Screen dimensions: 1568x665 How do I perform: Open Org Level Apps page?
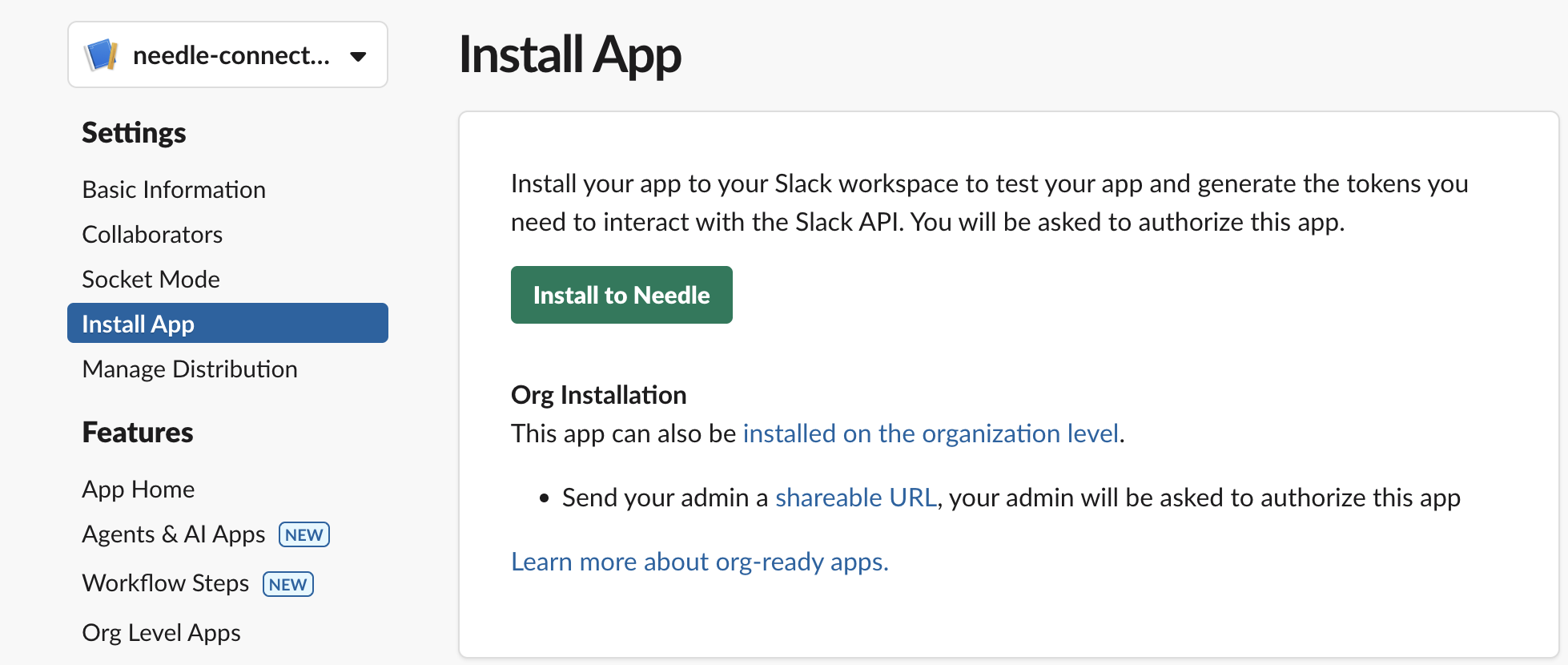[x=161, y=633]
